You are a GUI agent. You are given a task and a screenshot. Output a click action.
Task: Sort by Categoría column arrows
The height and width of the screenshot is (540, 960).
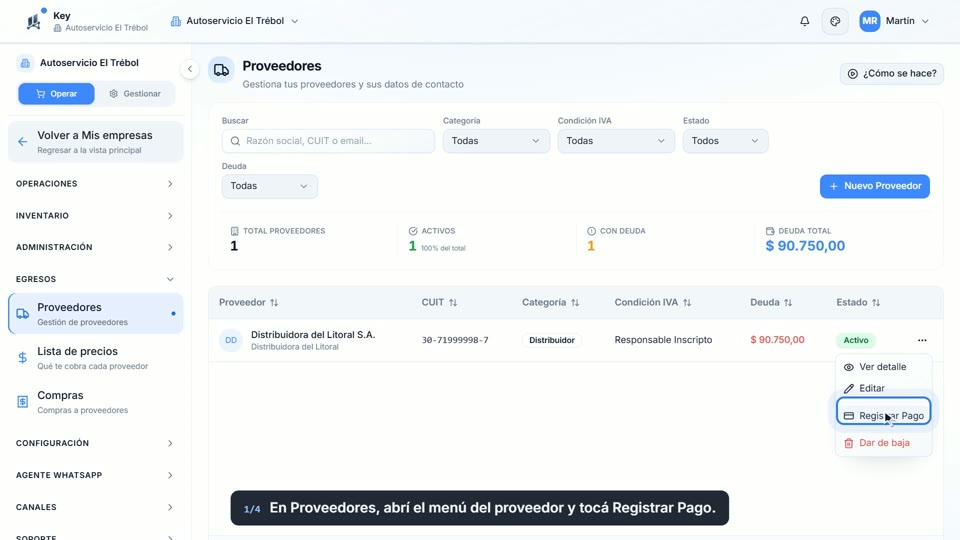[575, 302]
